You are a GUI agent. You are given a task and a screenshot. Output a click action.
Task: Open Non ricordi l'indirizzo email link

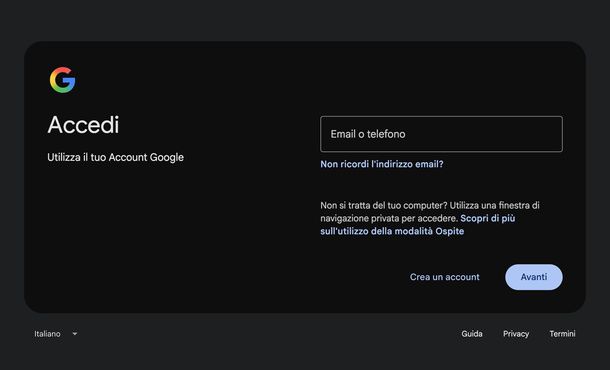coord(382,164)
